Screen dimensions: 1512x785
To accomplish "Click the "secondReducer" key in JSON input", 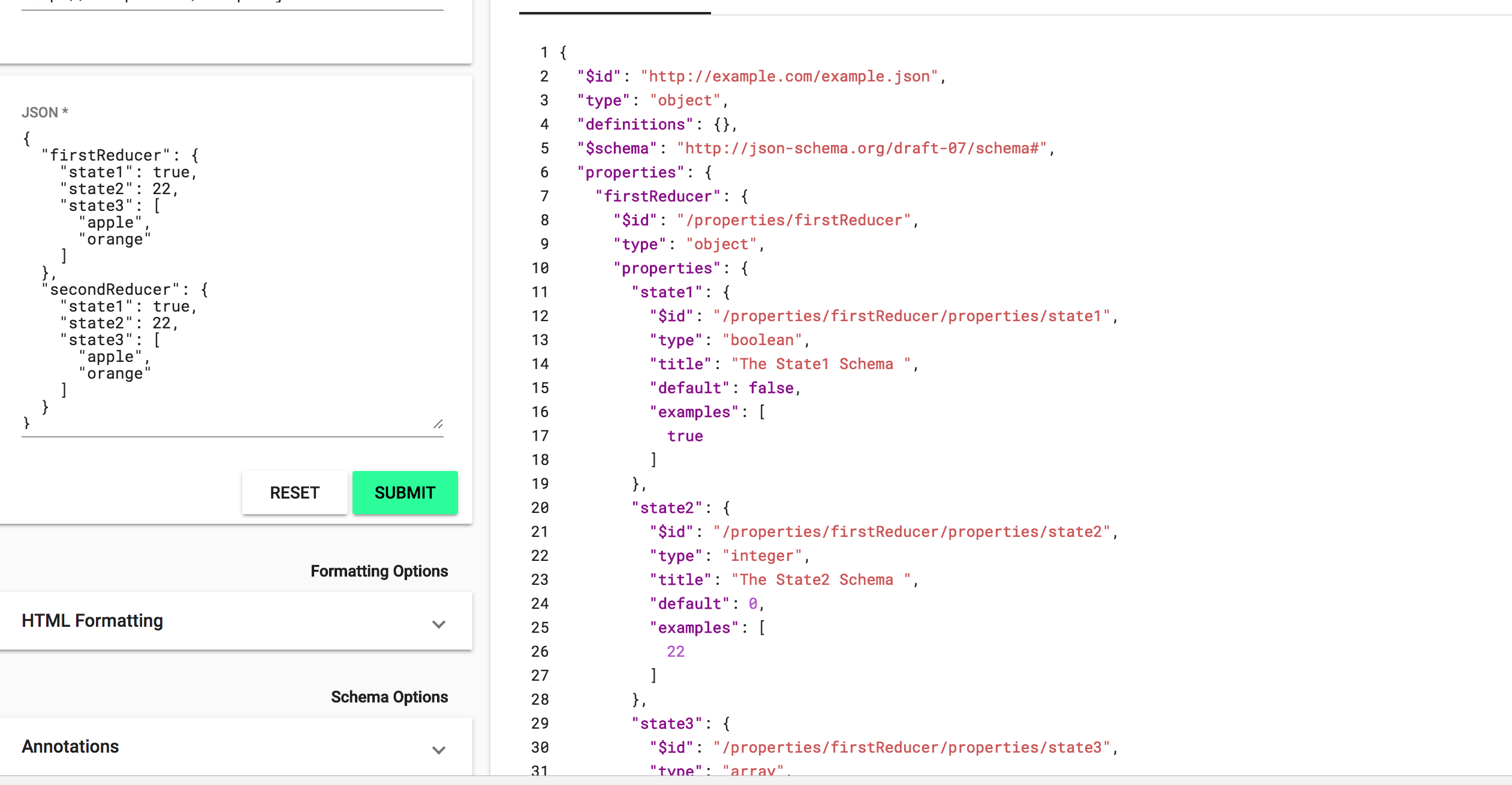I will click(x=110, y=290).
